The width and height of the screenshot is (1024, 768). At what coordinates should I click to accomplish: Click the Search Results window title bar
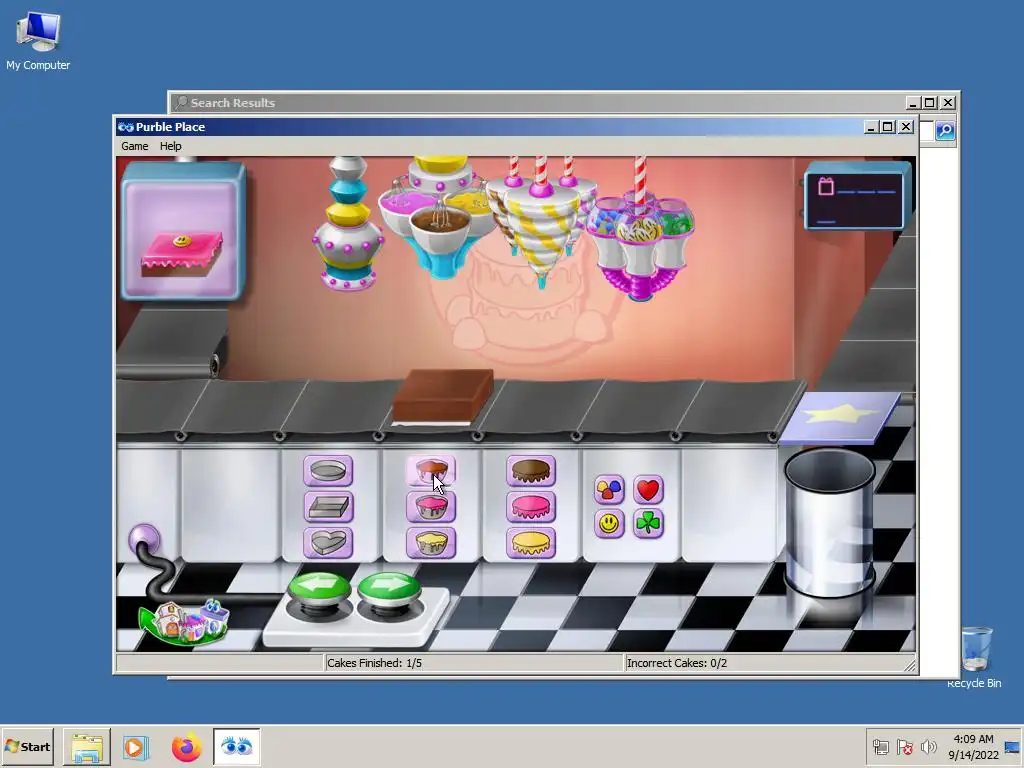536,103
